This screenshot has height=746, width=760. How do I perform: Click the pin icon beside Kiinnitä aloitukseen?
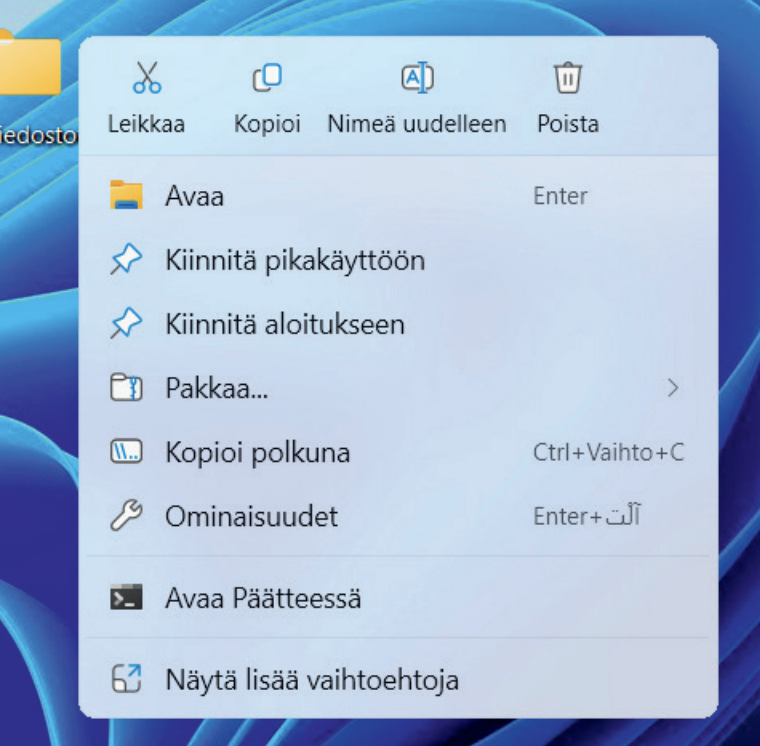pos(126,323)
